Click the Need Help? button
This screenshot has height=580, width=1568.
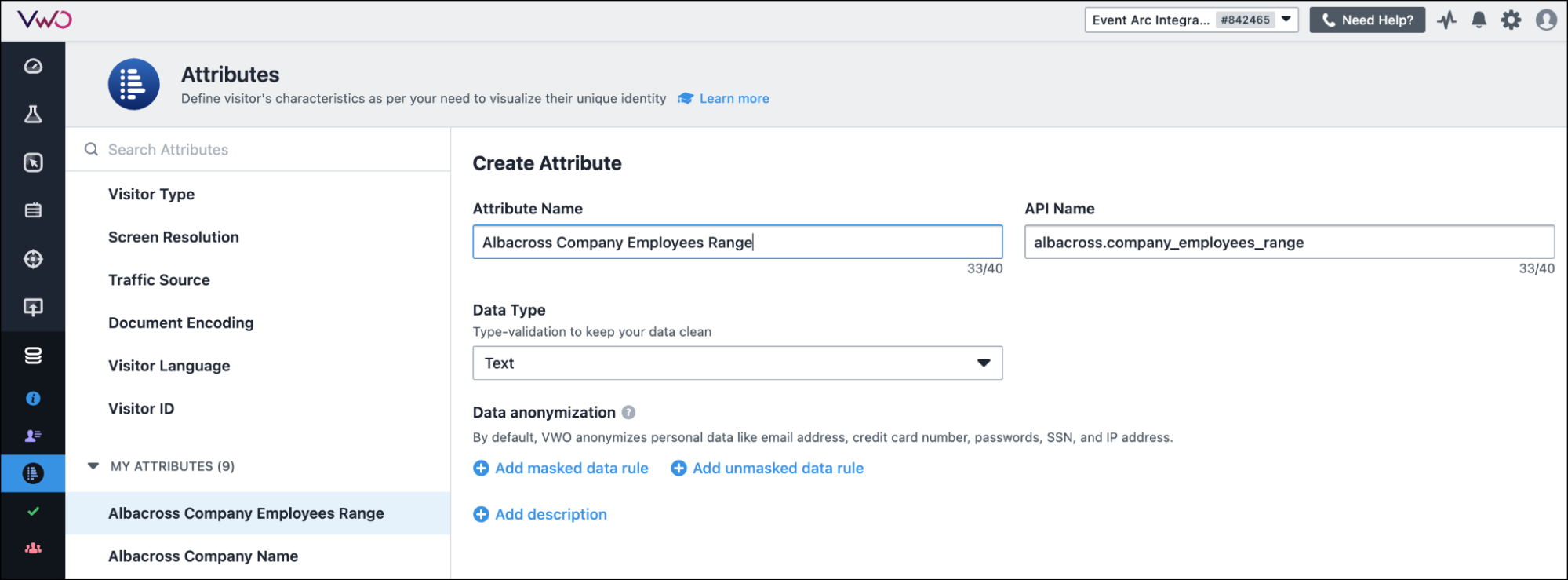click(x=1367, y=20)
